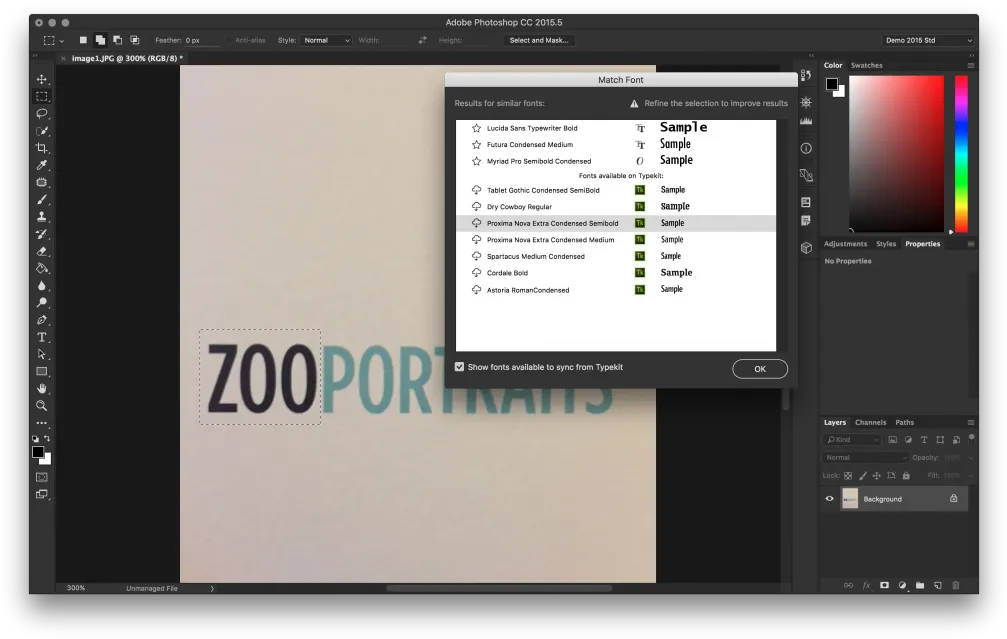Select the Quick Selection tool
The image size is (1007, 639).
pos(42,131)
